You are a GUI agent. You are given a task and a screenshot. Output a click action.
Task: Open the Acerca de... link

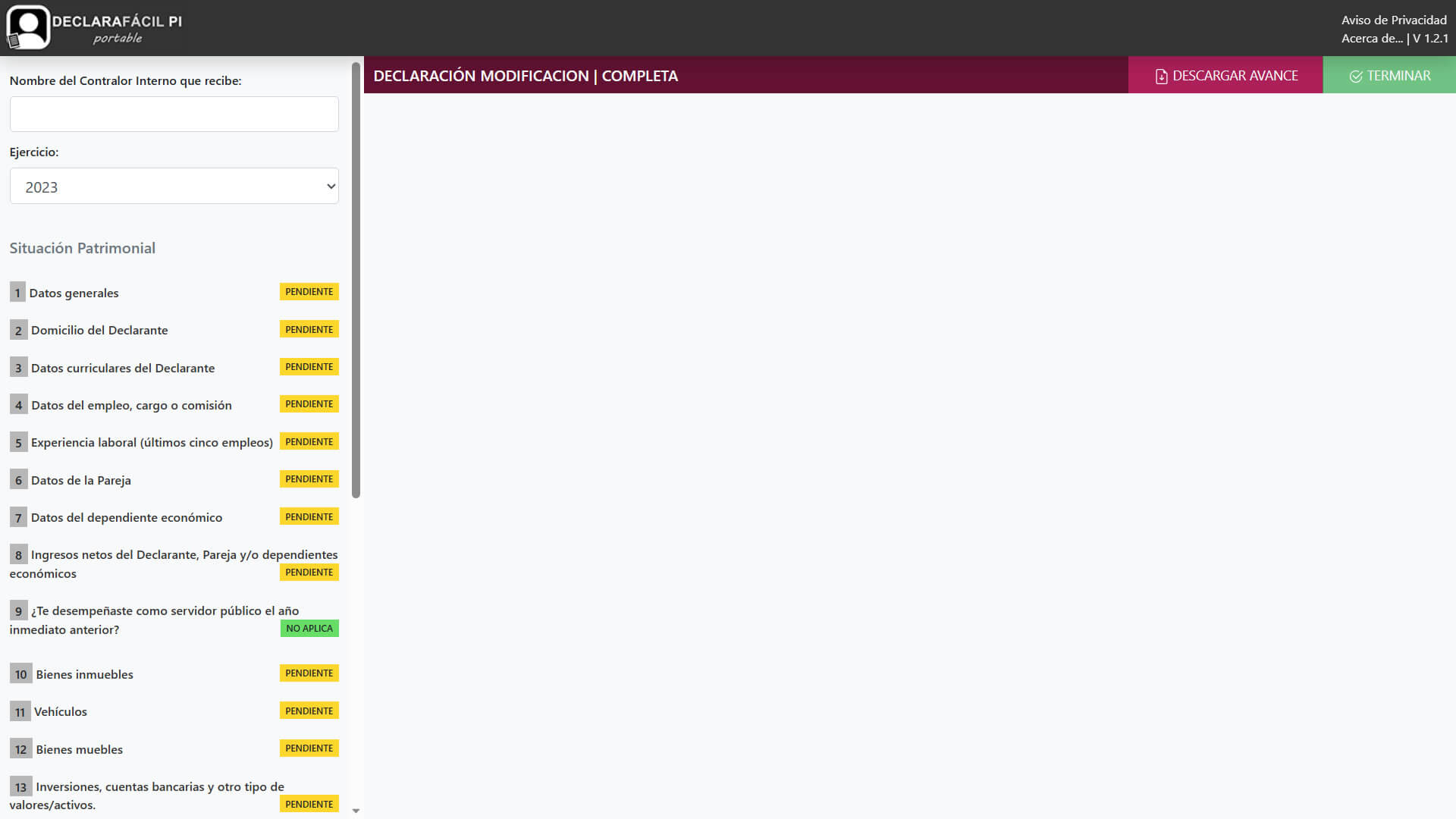click(1372, 38)
